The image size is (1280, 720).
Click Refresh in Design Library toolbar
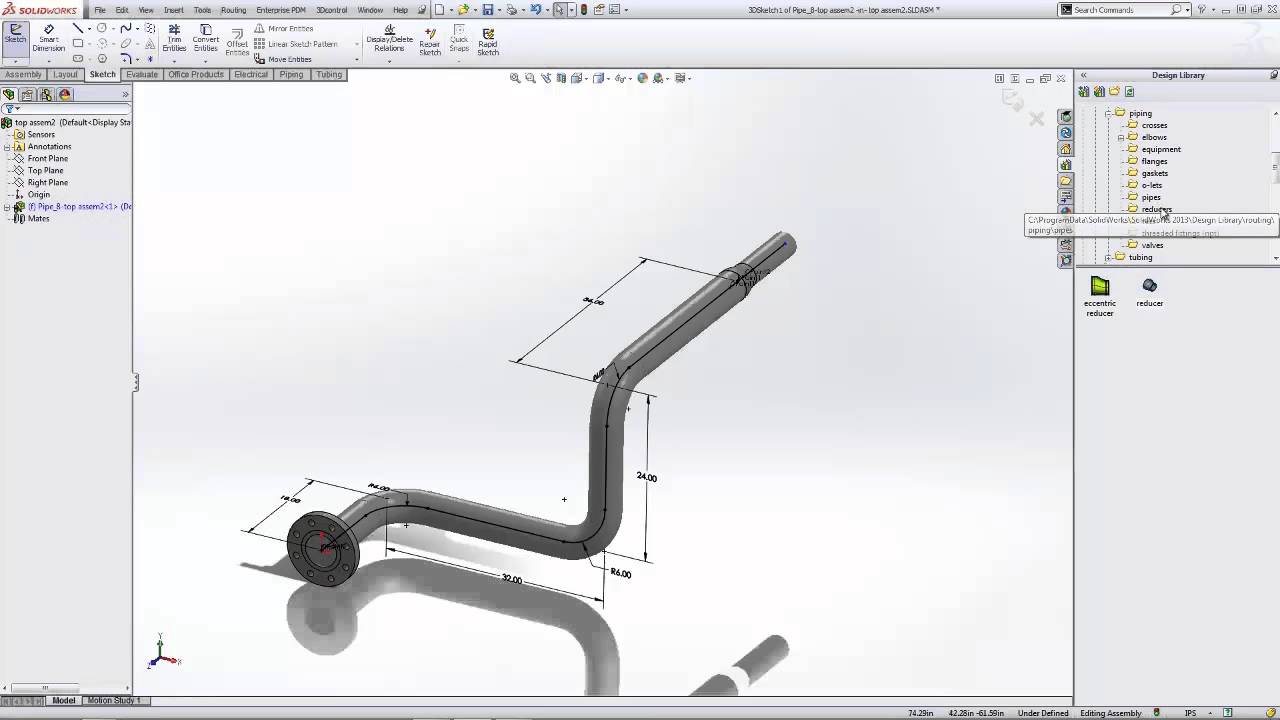point(1130,92)
